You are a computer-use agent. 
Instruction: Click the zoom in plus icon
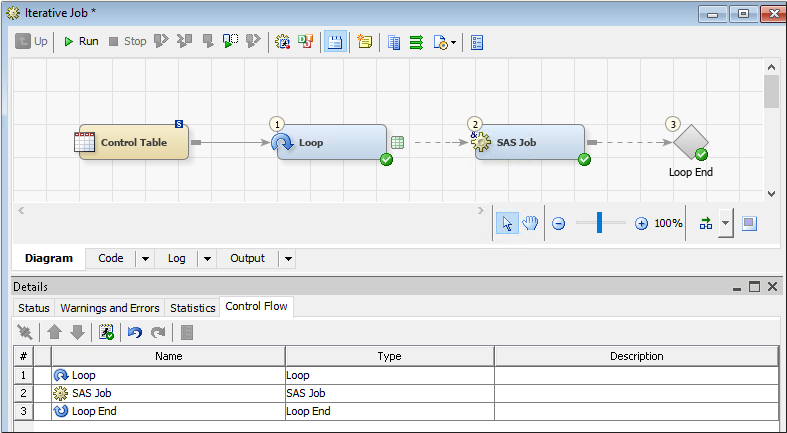click(641, 224)
